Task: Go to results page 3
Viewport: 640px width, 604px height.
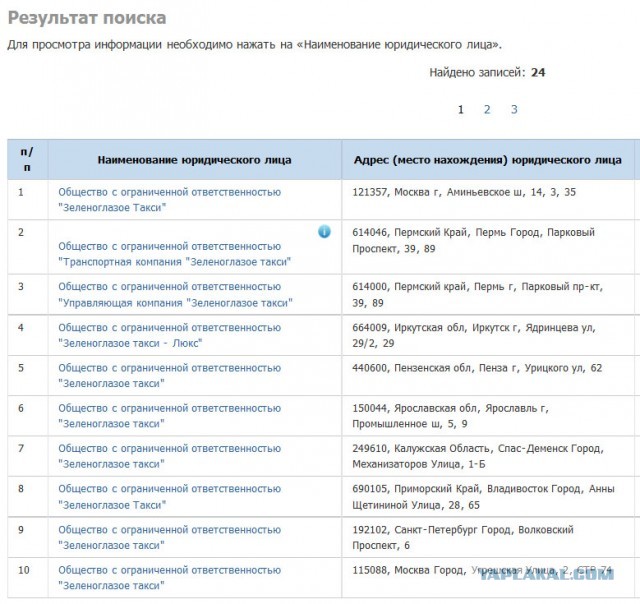Action: click(514, 110)
